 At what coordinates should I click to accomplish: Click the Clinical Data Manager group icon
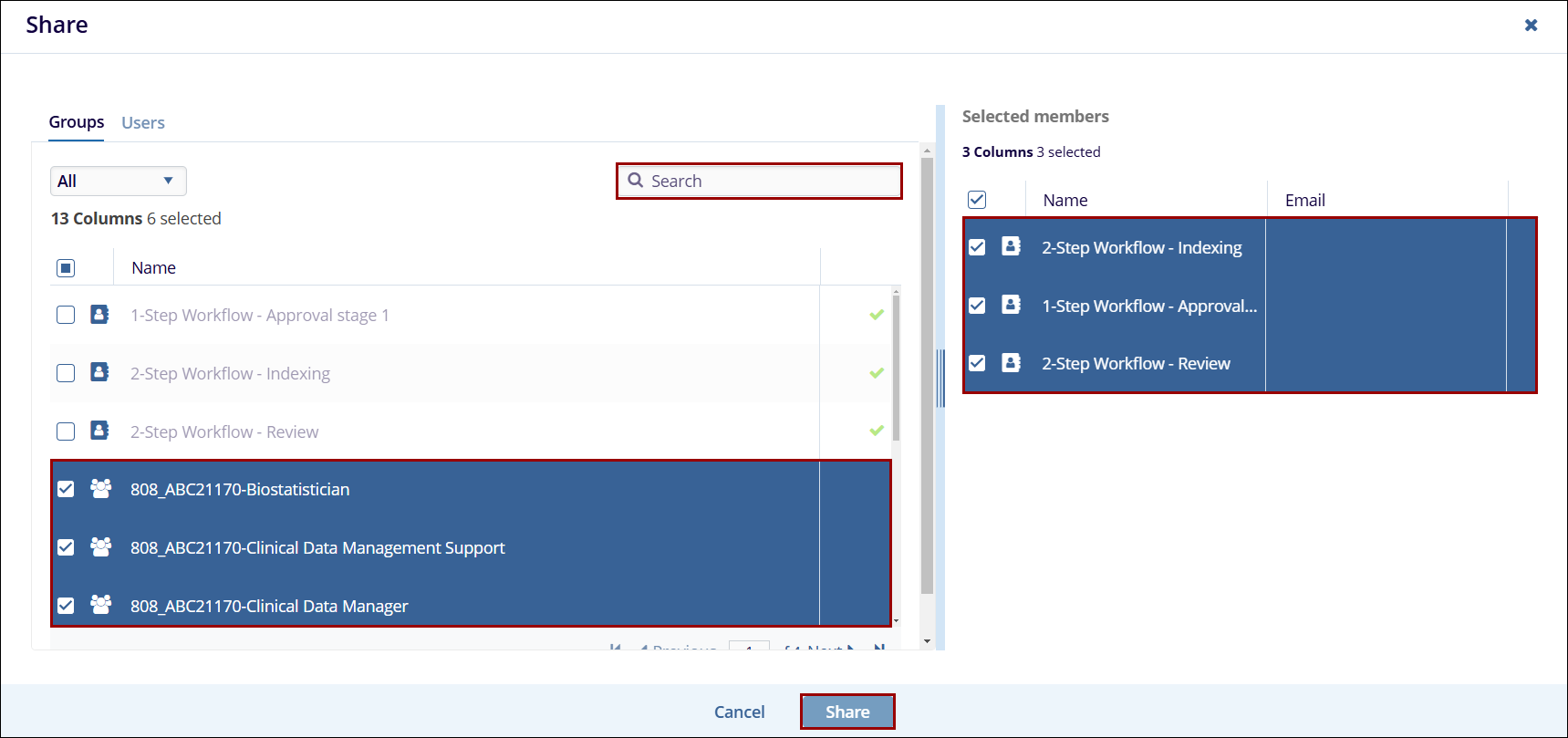(x=100, y=605)
